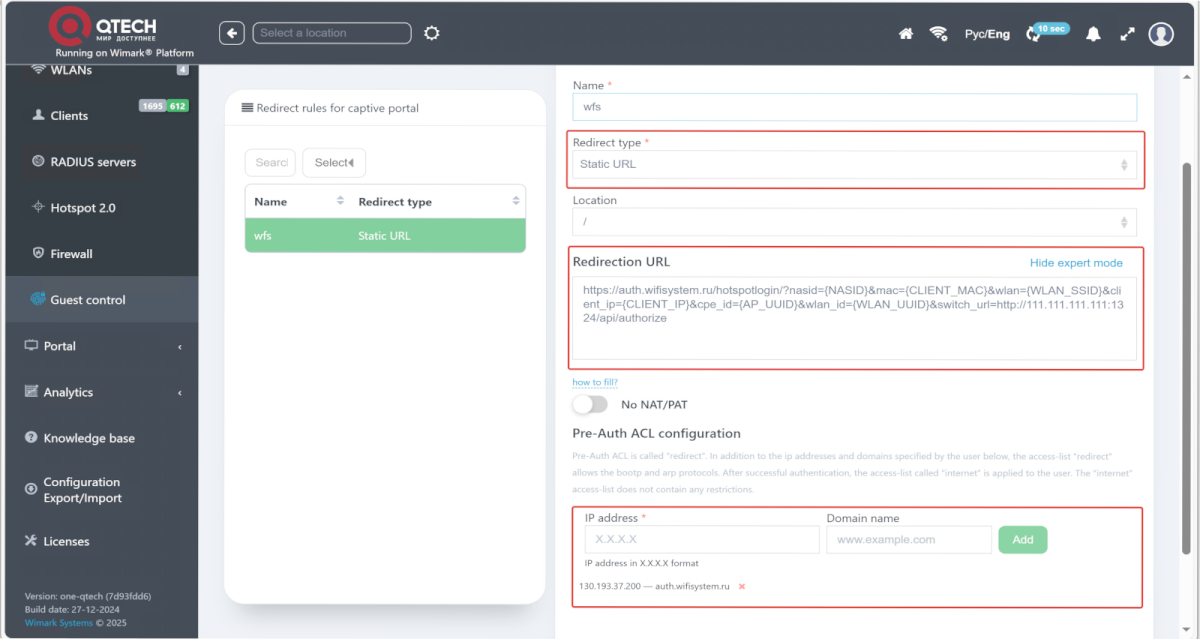Open settings gear next to location selector

pos(431,33)
